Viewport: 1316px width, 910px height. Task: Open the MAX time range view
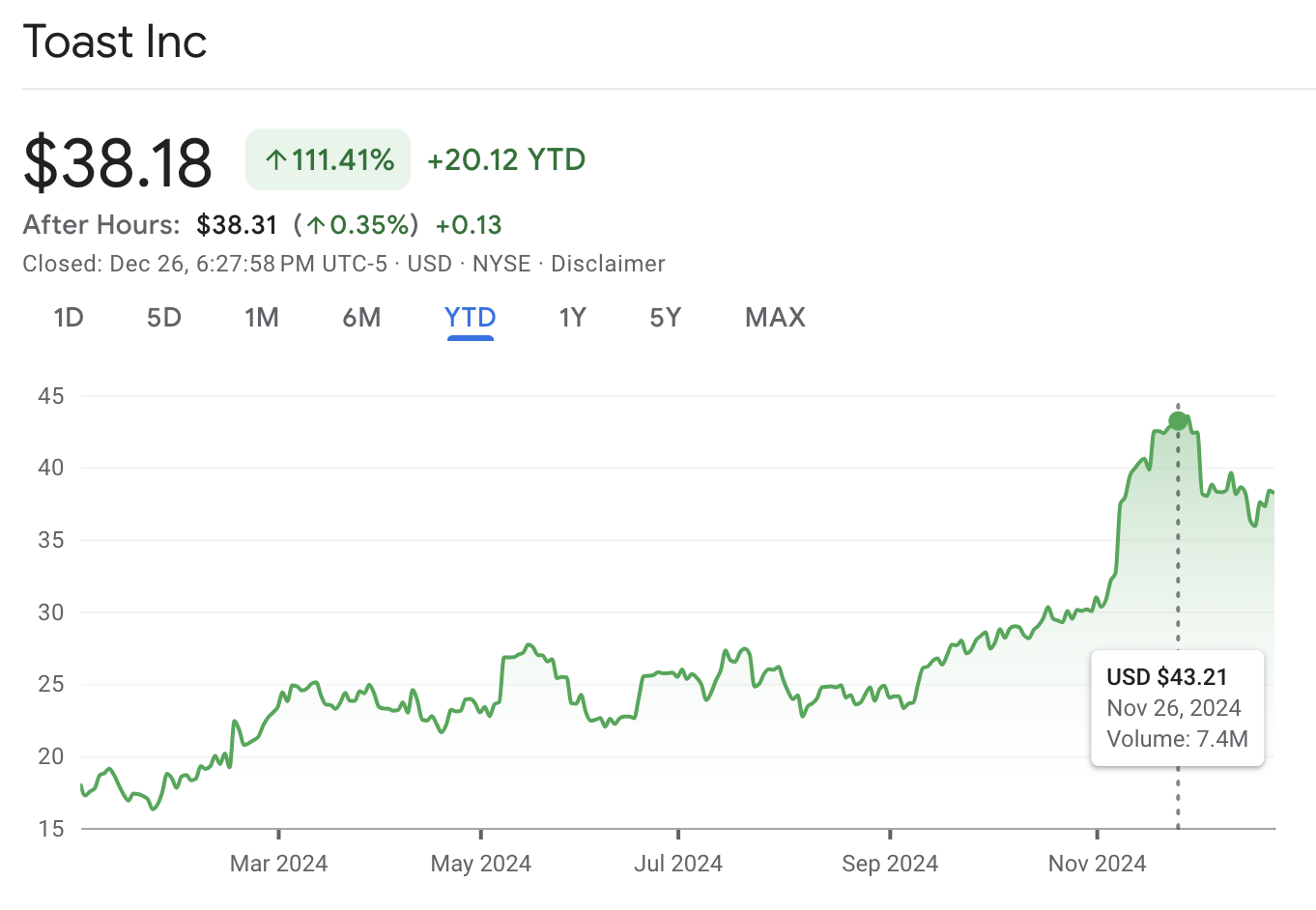pos(774,317)
